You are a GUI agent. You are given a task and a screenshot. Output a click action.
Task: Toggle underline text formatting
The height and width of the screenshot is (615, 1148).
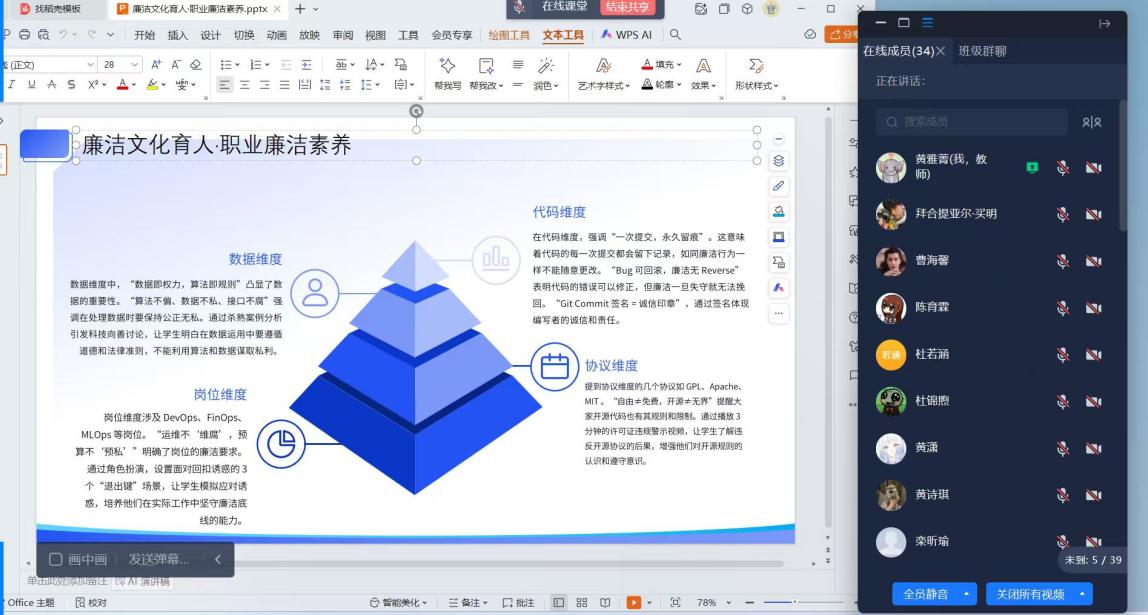[31, 85]
